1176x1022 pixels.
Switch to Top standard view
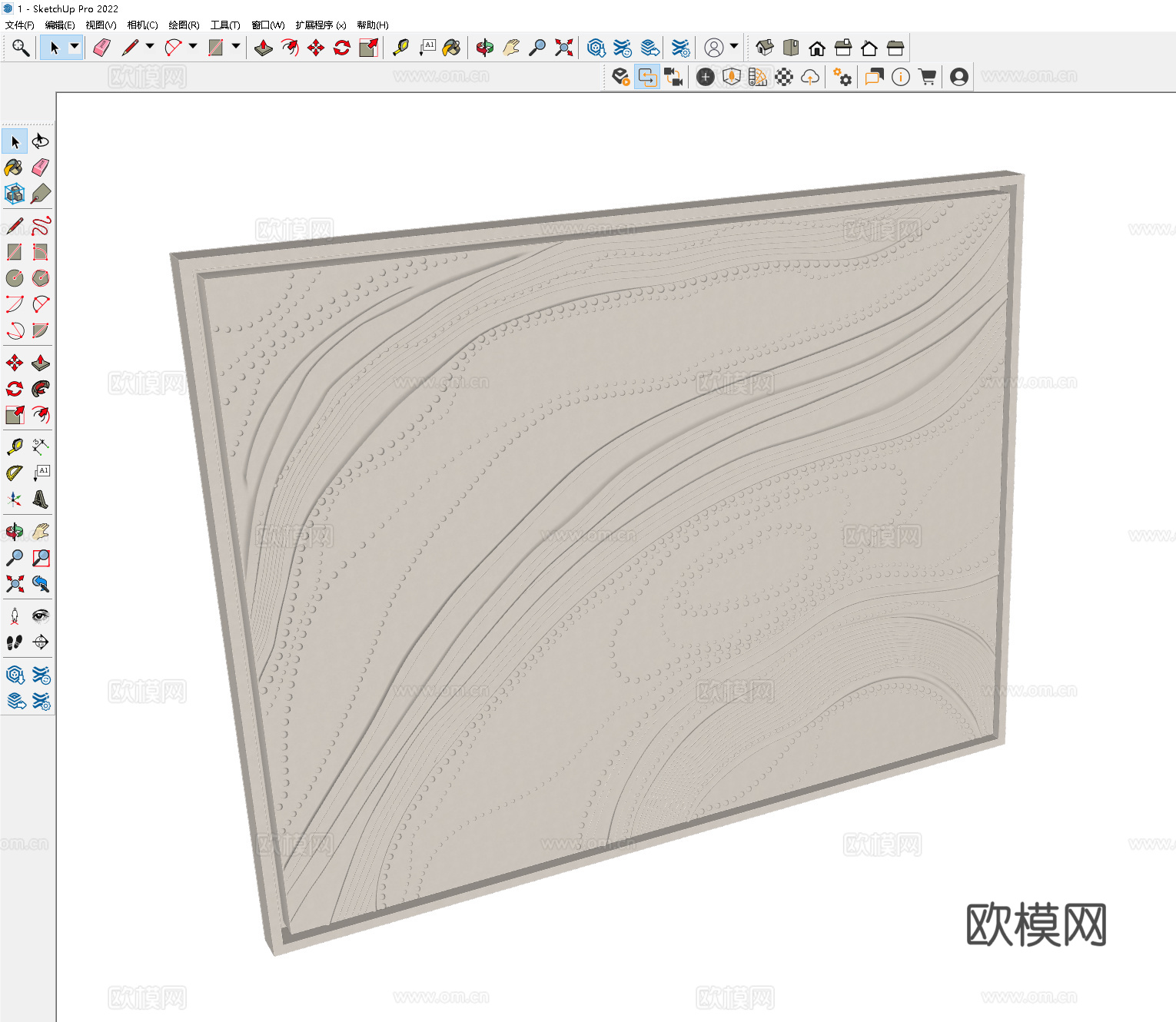point(791,48)
